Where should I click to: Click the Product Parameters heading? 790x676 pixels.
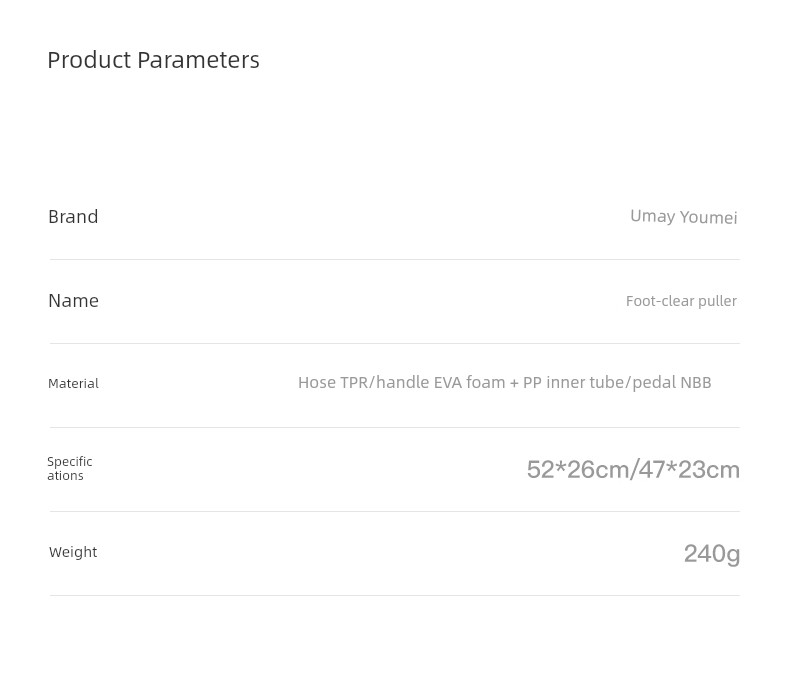[x=153, y=60]
